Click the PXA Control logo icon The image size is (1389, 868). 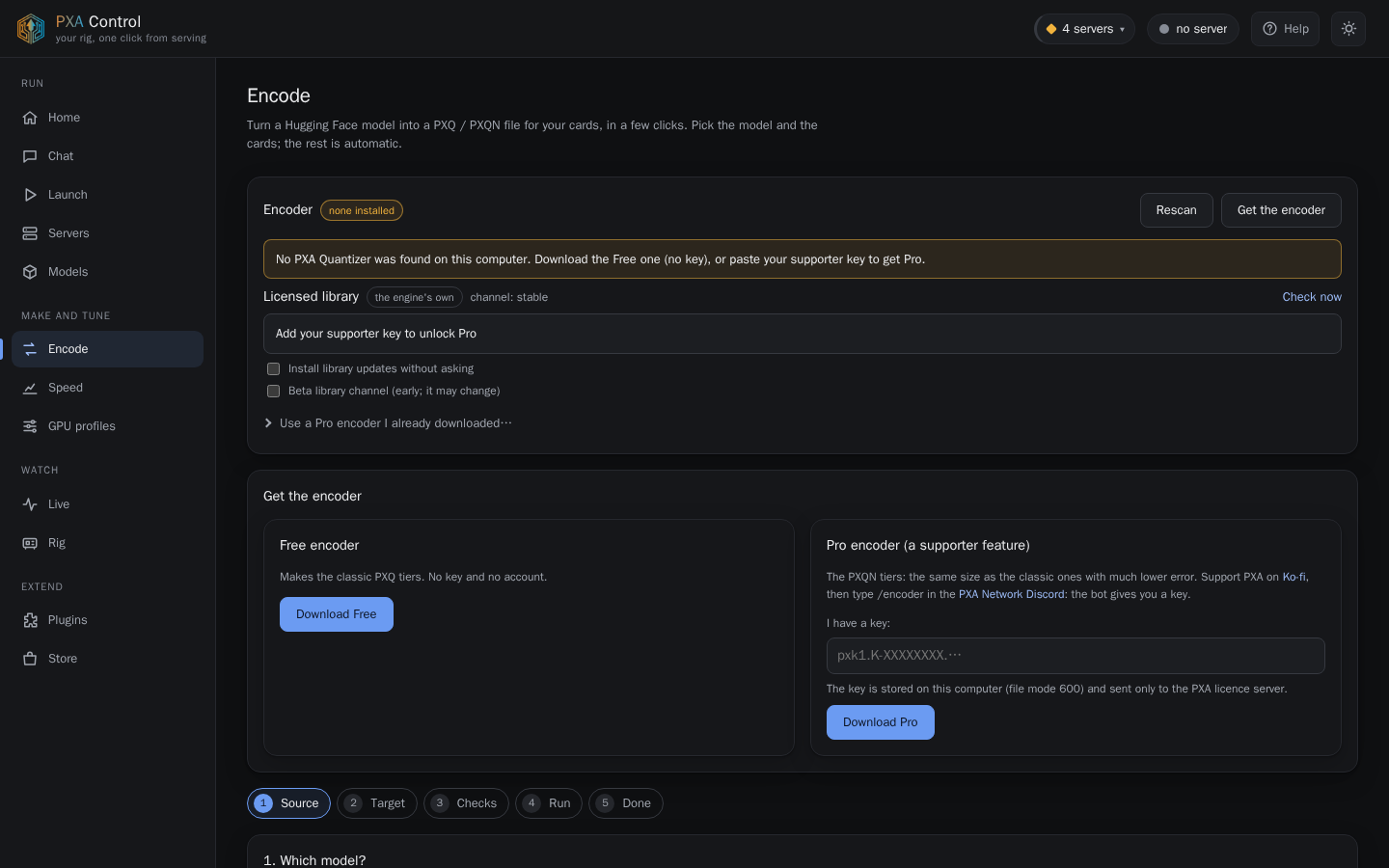31,29
